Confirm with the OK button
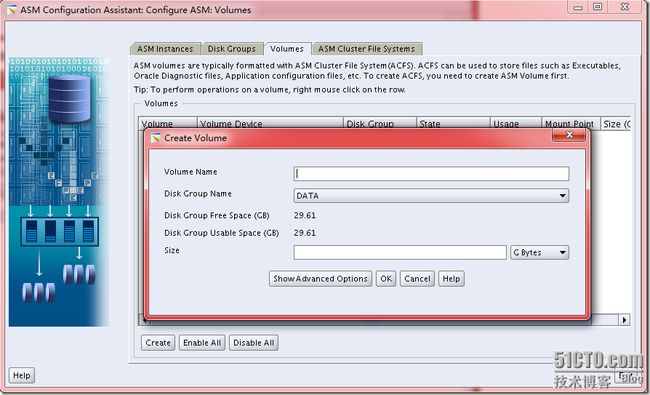 [x=386, y=279]
